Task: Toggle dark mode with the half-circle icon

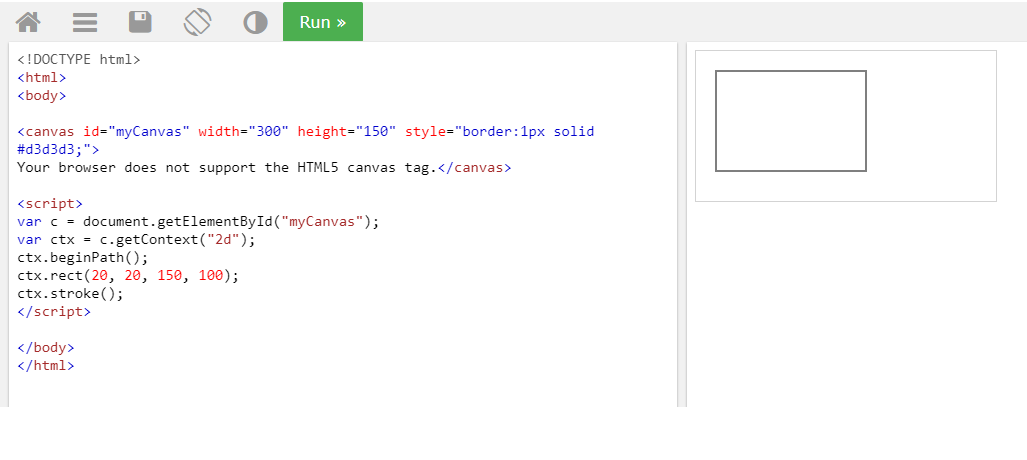Action: [255, 22]
